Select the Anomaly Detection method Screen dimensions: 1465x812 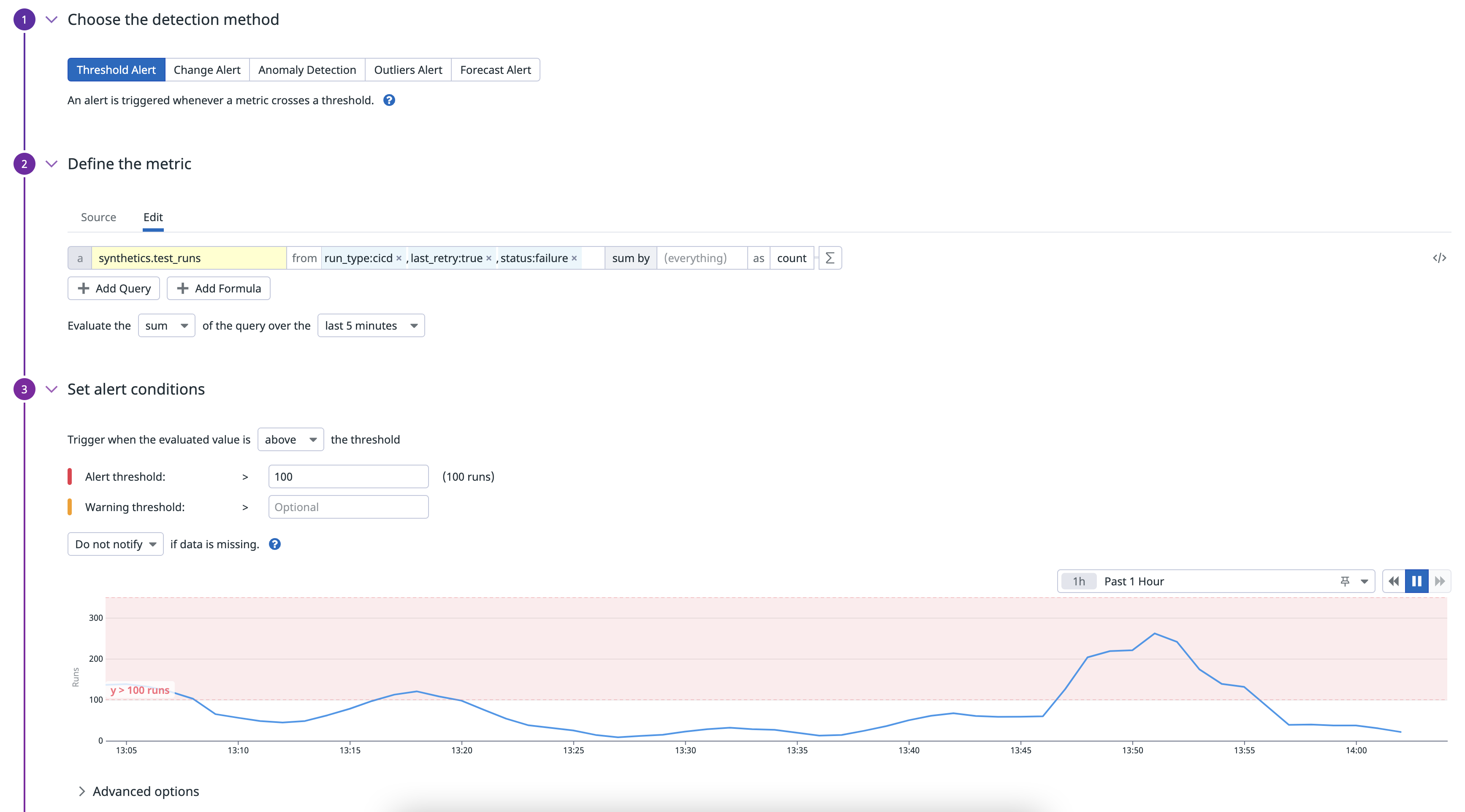tap(307, 69)
